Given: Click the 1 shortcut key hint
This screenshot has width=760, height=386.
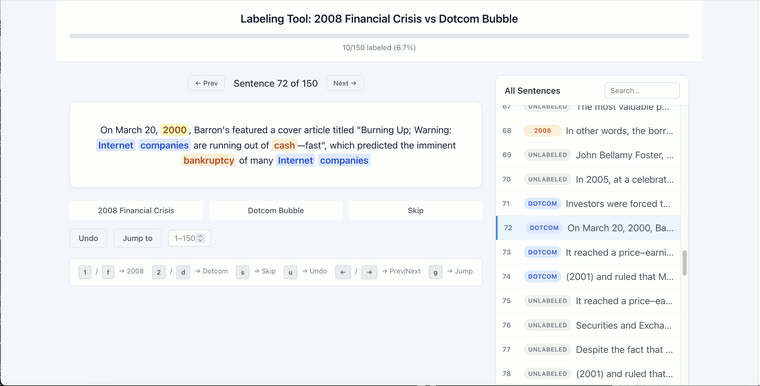Looking at the screenshot, I should coord(85,272).
